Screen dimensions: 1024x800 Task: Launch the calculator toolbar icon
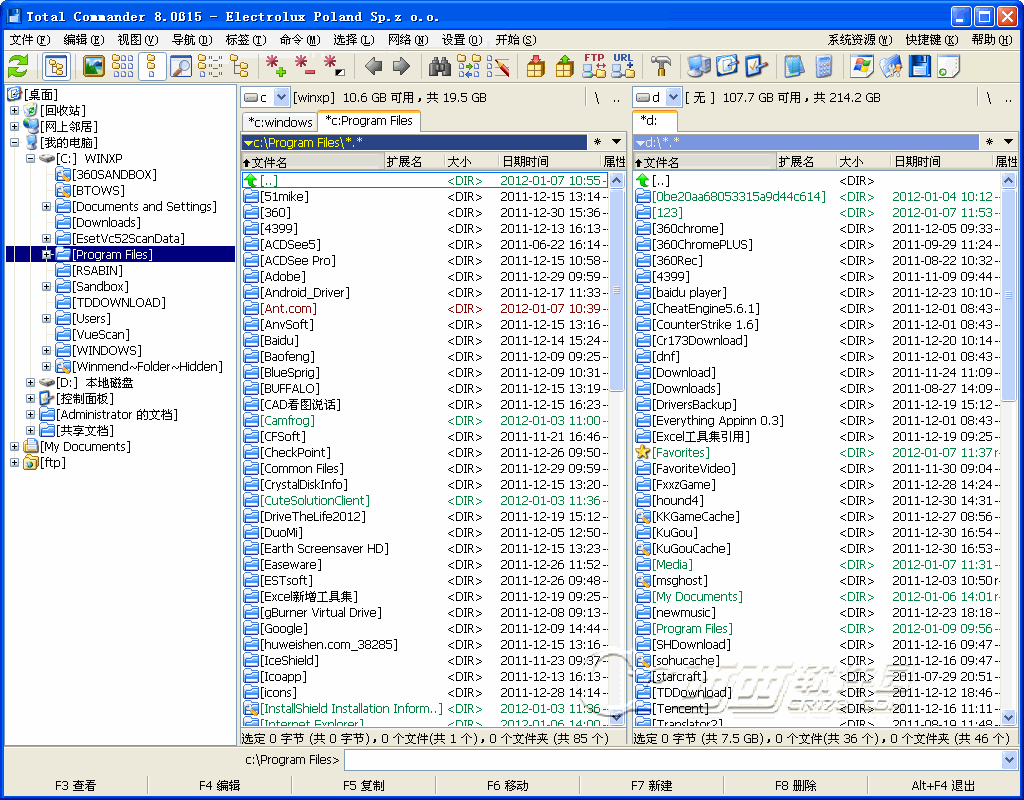coord(823,66)
